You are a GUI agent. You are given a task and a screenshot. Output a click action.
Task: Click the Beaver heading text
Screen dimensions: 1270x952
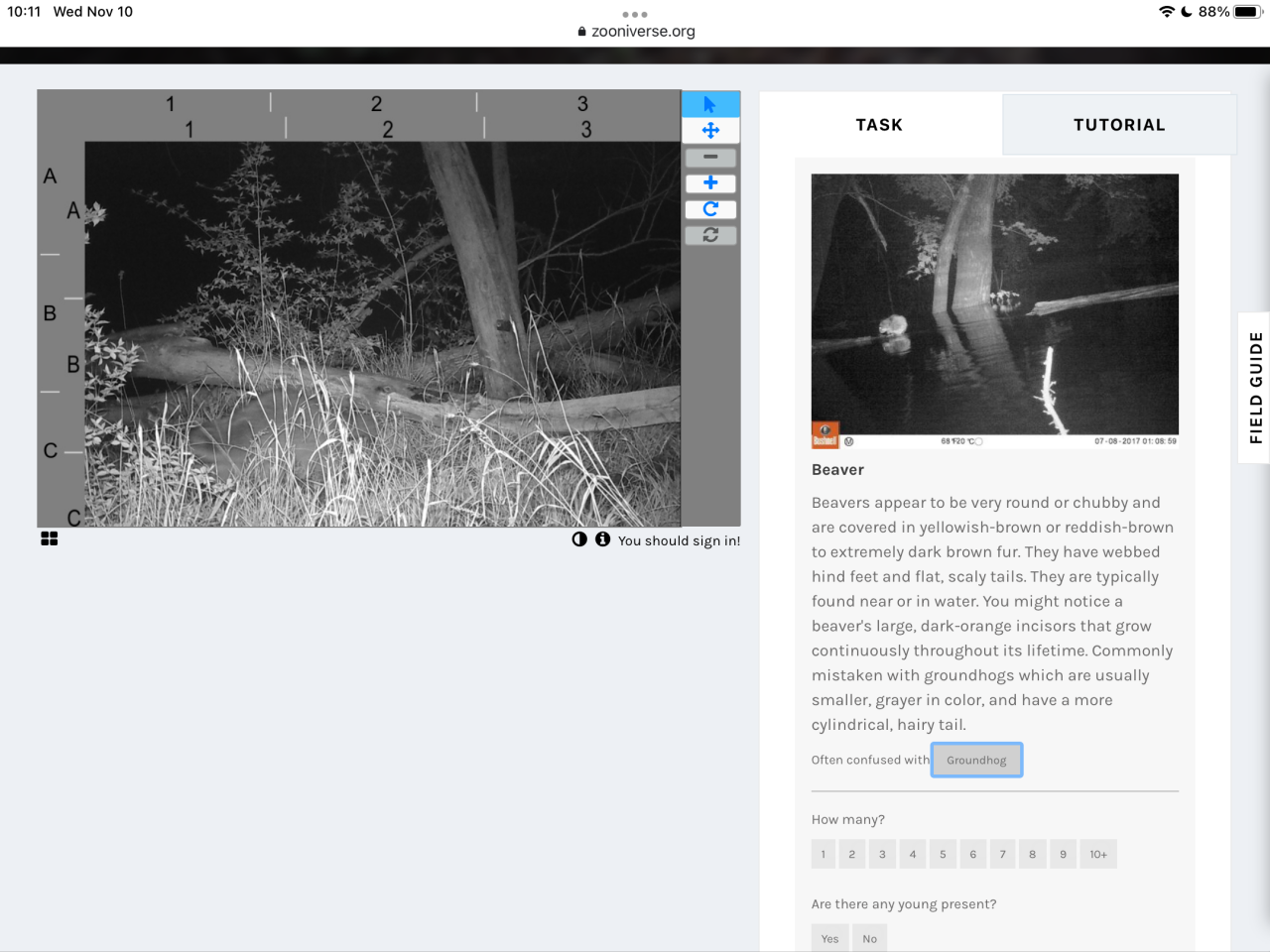837,470
